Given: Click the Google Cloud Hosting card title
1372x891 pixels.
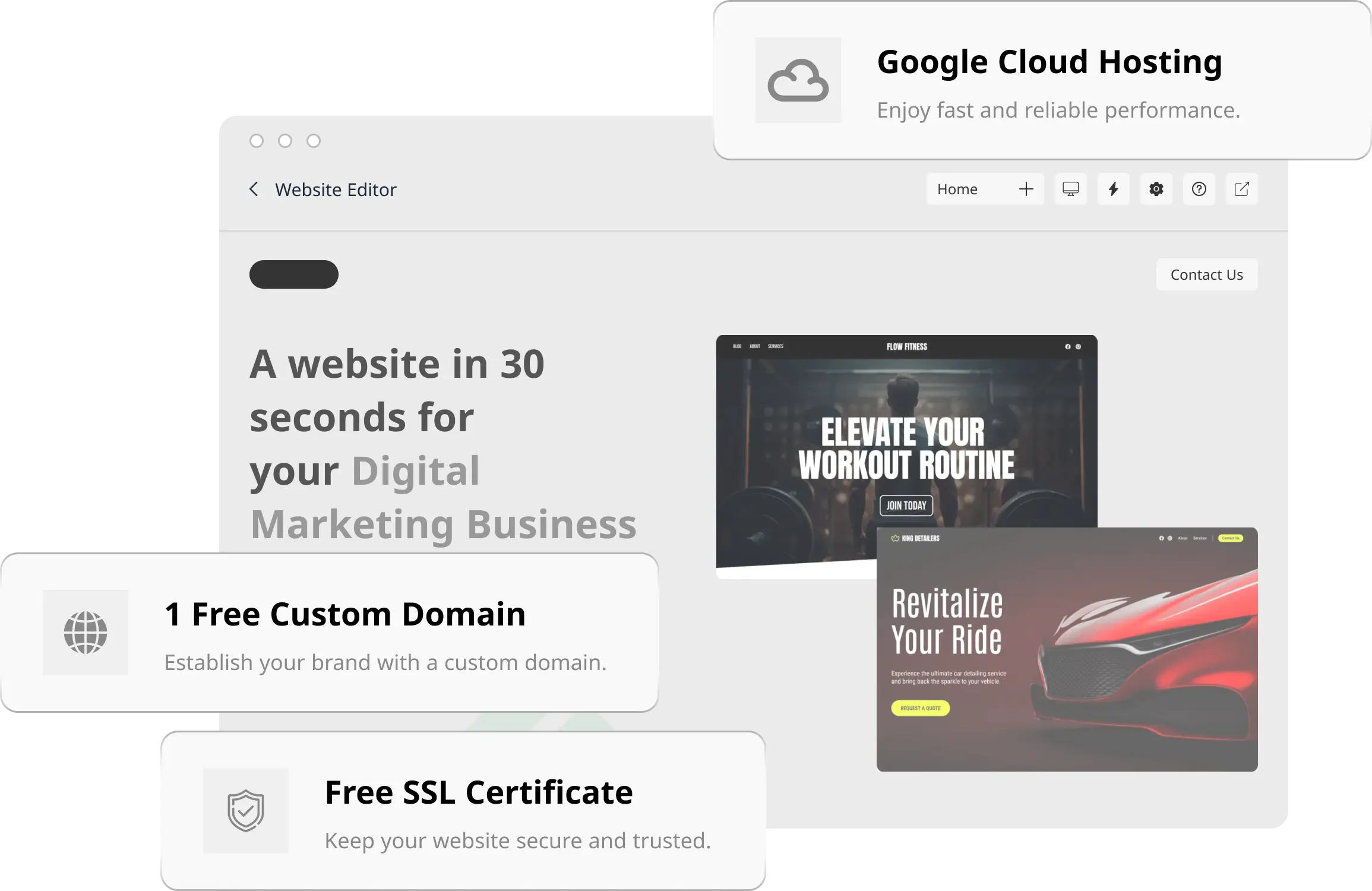Looking at the screenshot, I should (x=1049, y=62).
